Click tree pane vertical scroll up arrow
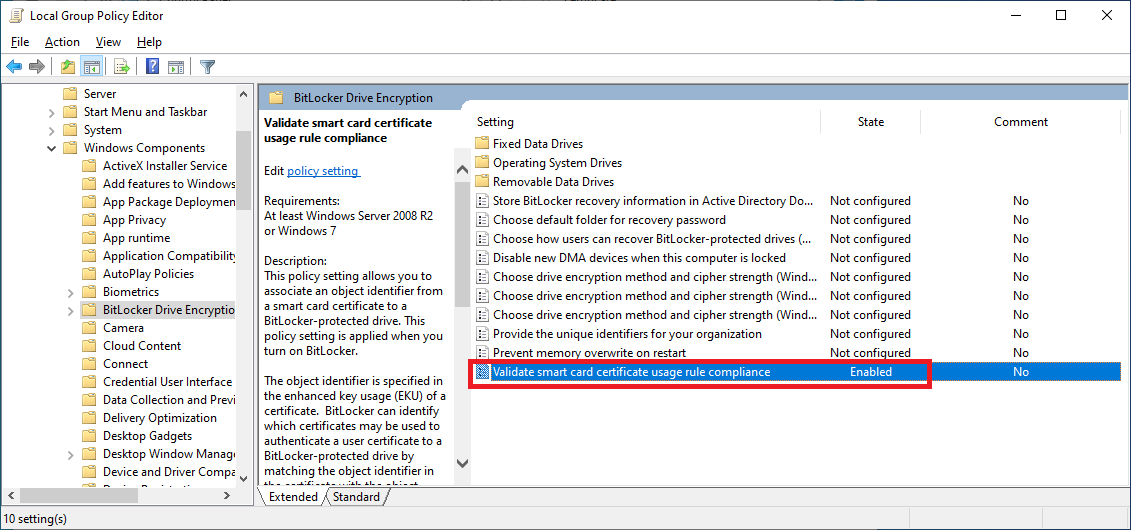 244,93
